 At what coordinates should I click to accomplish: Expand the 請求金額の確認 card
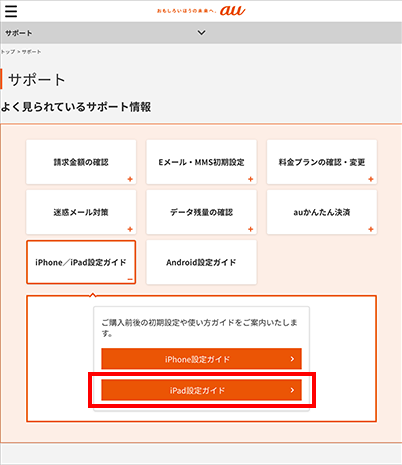(x=81, y=162)
